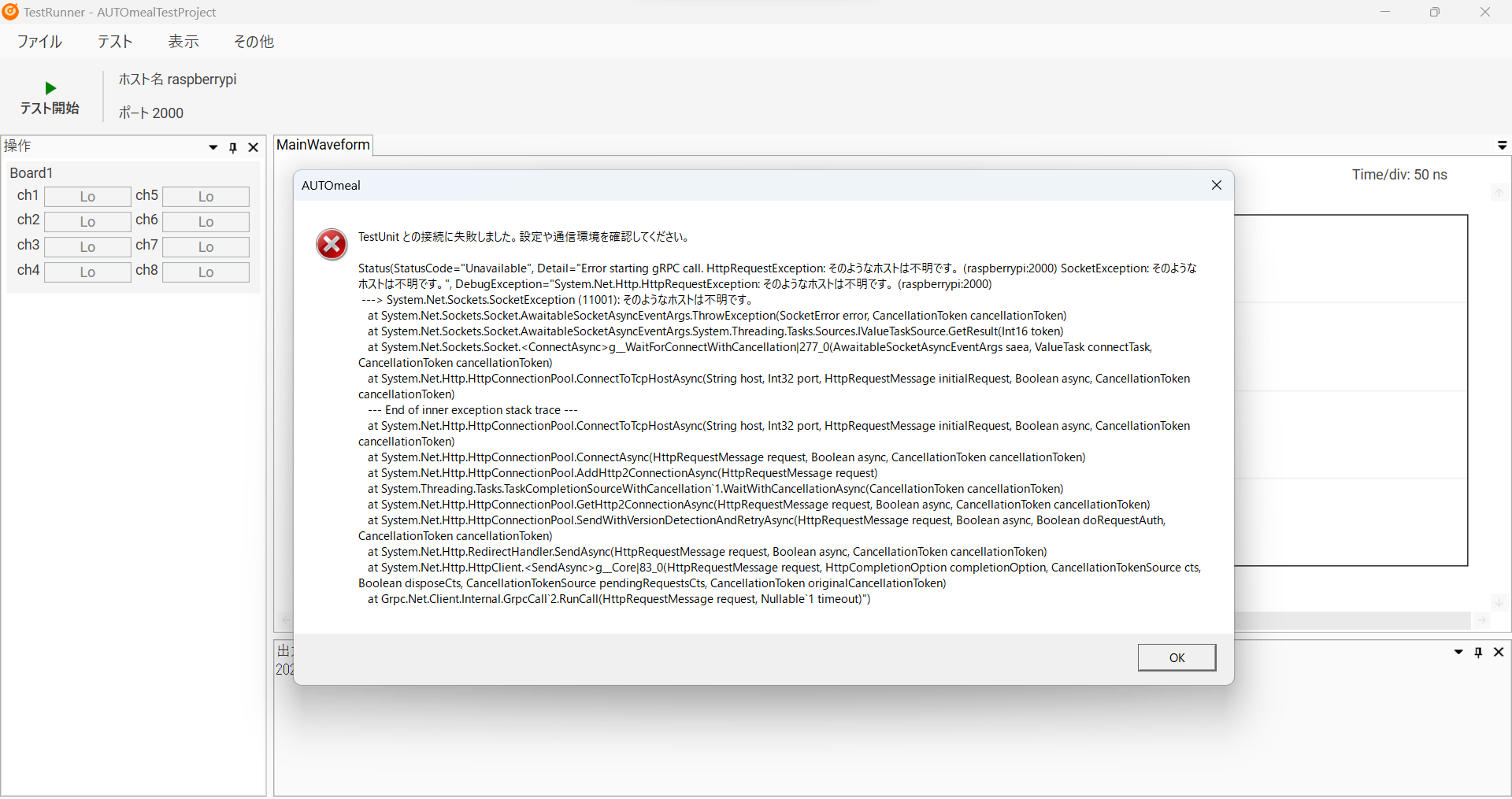Pin the 操作 panel with pushpin icon

pos(233,147)
